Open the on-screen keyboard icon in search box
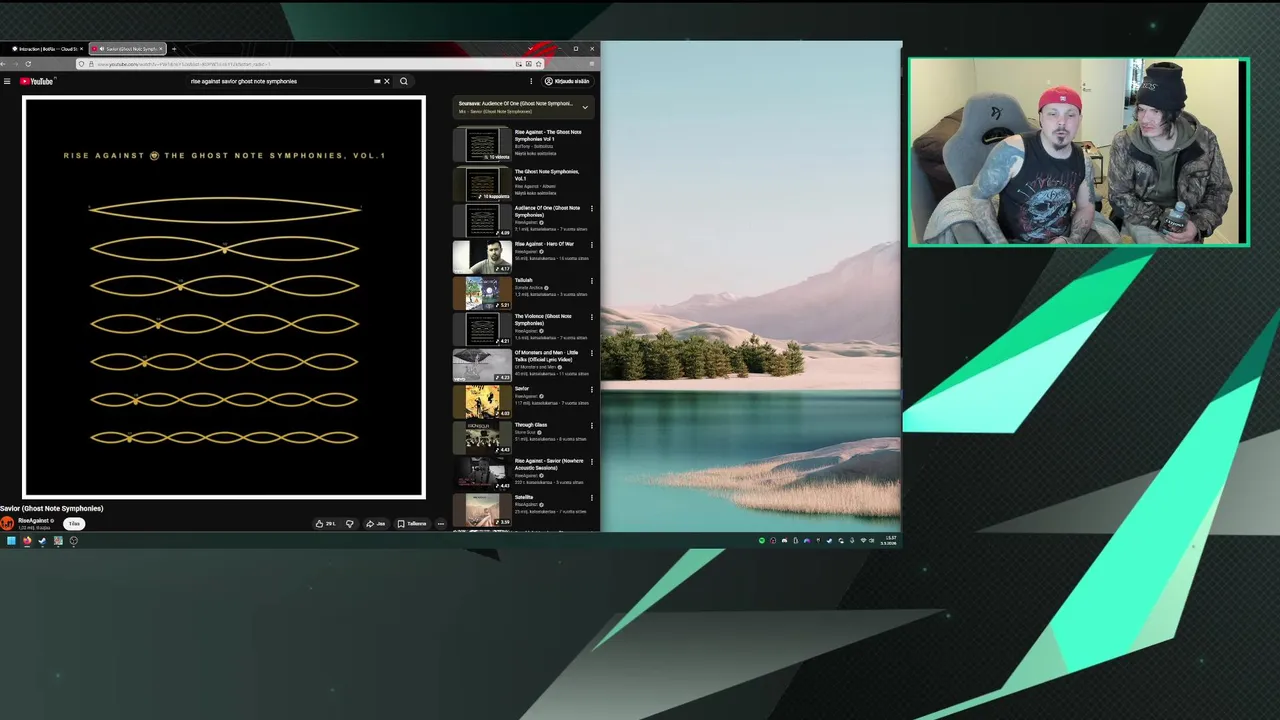 [377, 81]
